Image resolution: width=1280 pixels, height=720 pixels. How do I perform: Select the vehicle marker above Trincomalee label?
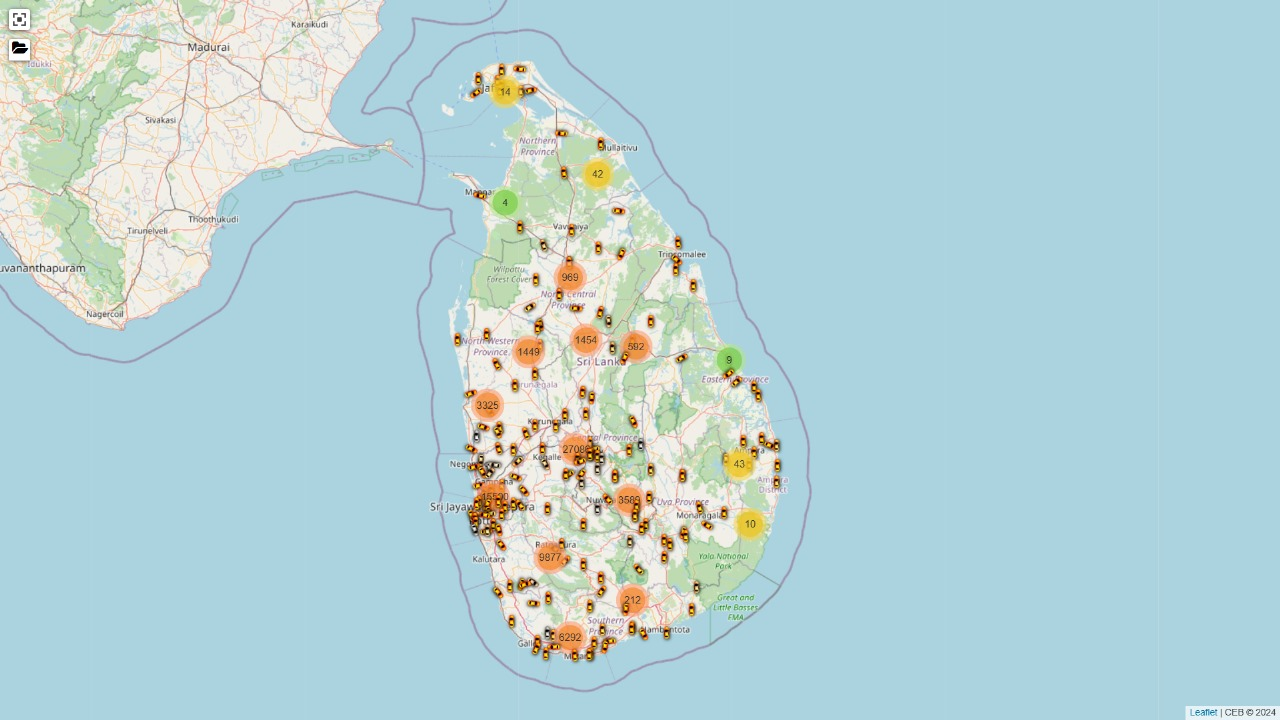click(x=678, y=242)
